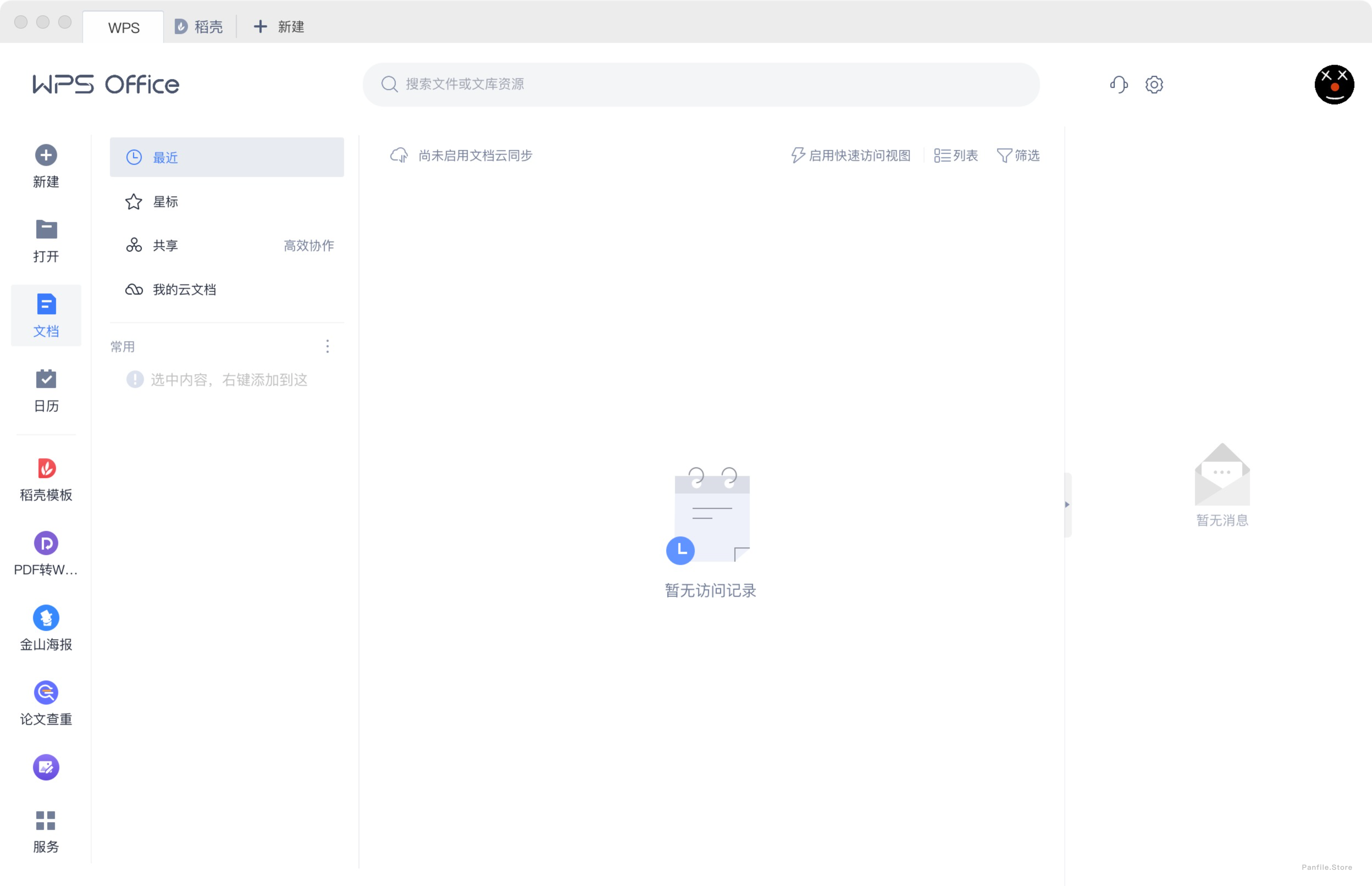Select 星标 starred documents
Image resolution: width=1372 pixels, height=886 pixels.
click(227, 201)
